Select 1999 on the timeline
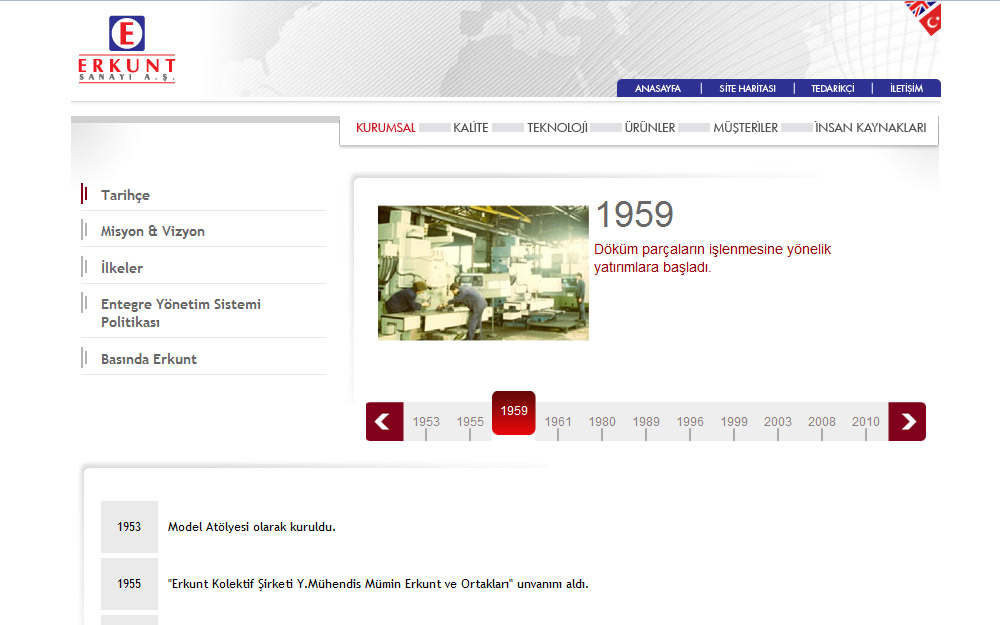 click(x=734, y=422)
